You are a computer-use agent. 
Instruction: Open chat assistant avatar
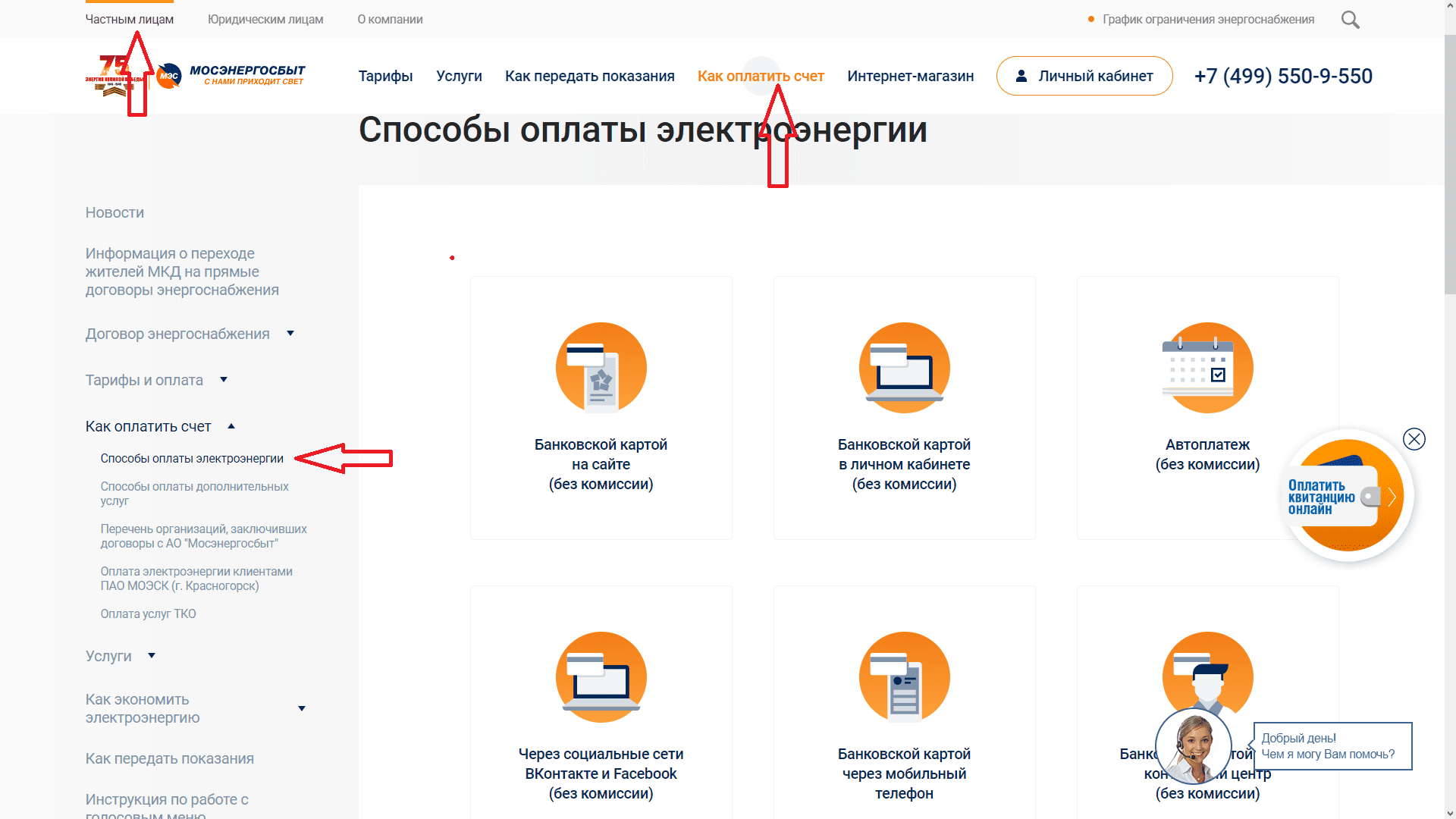coord(1193,747)
